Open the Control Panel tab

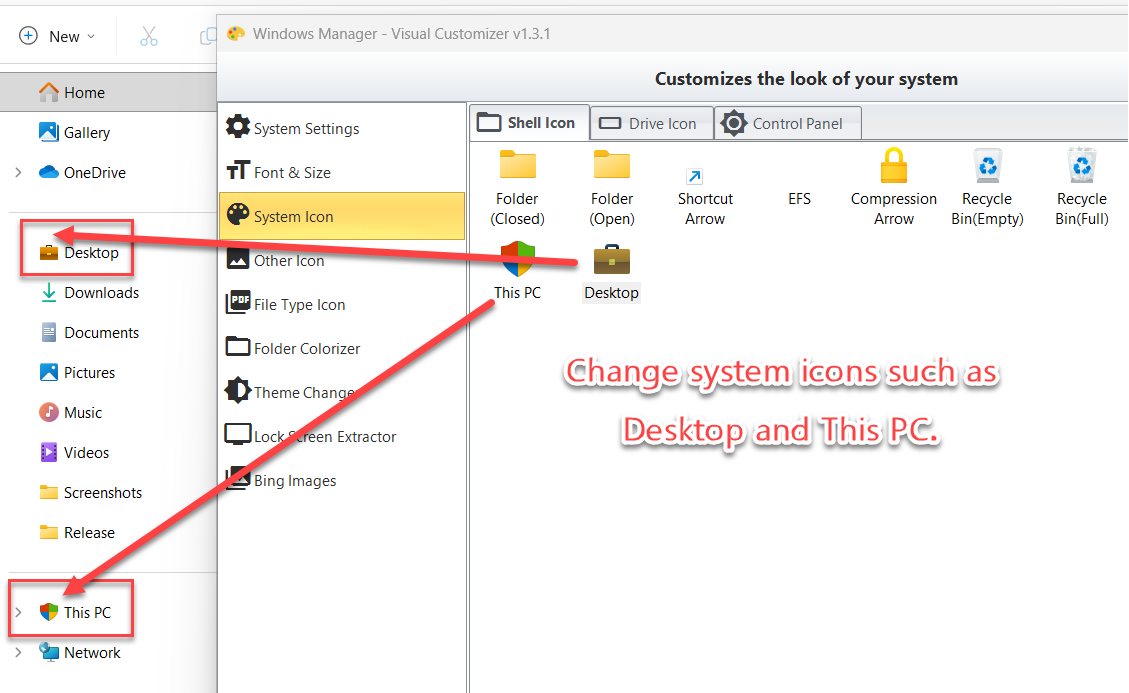tap(788, 123)
